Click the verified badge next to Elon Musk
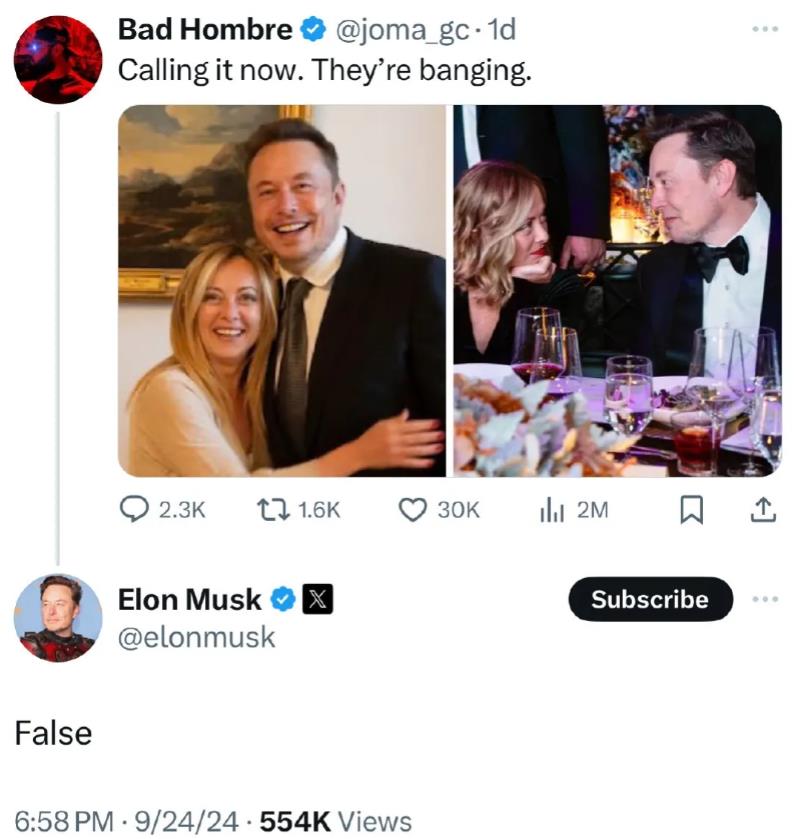Viewport: 796px width, 839px height. (283, 600)
